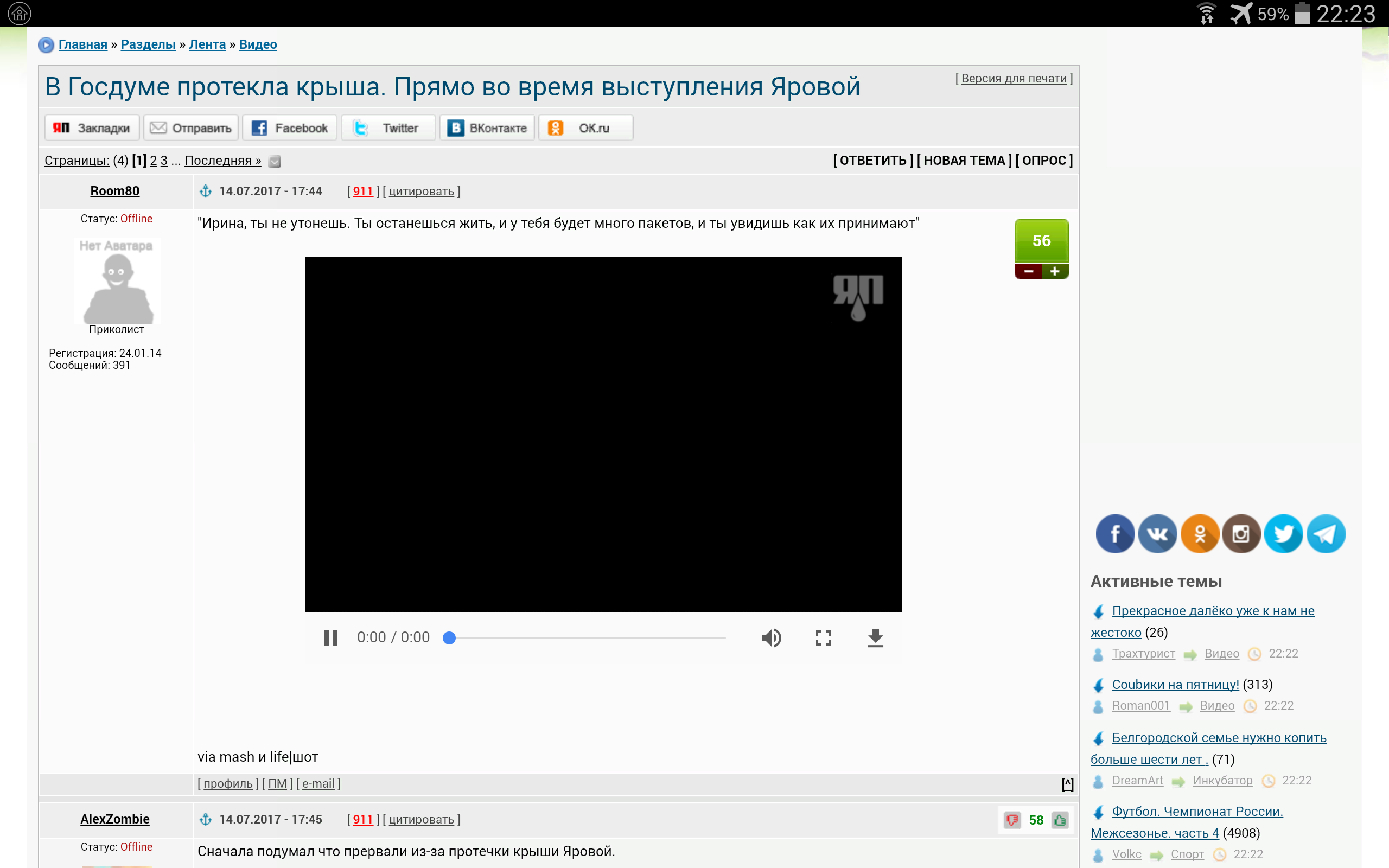Viewport: 1389px width, 868px height.
Task: Open page jump dropdown arrow near pages
Action: 275,162
